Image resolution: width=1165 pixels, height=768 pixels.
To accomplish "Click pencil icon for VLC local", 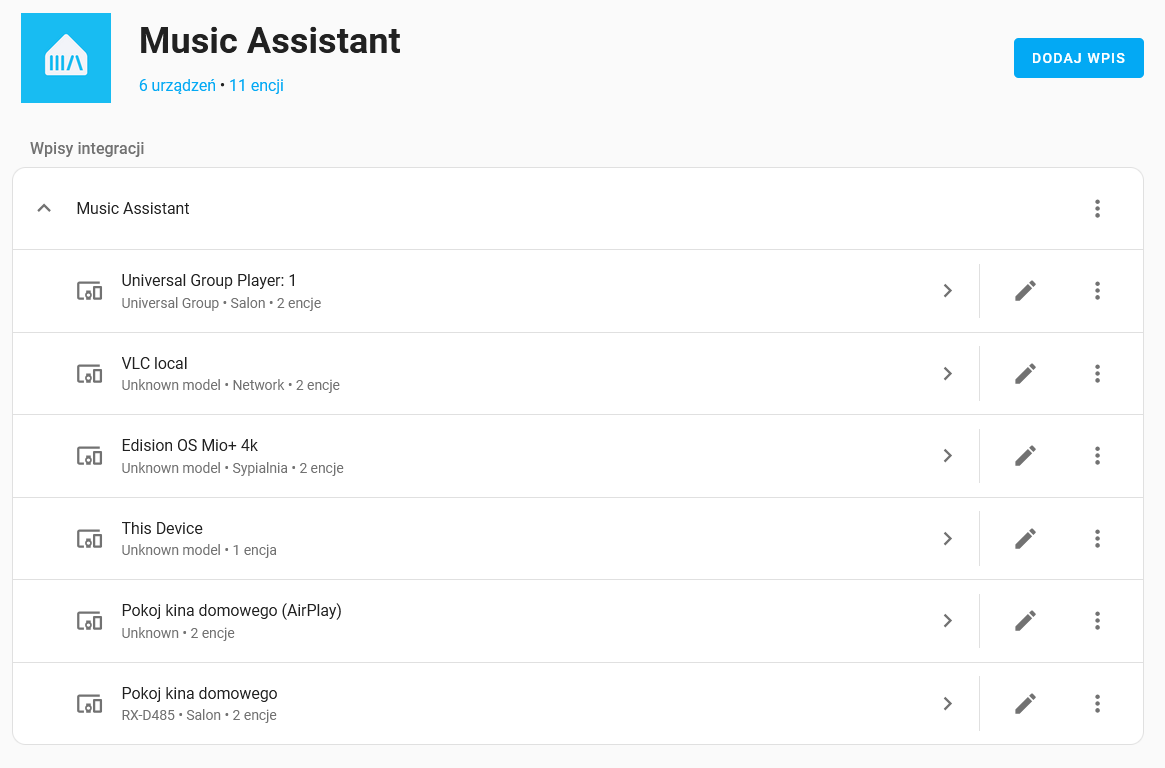I will [x=1025, y=374].
